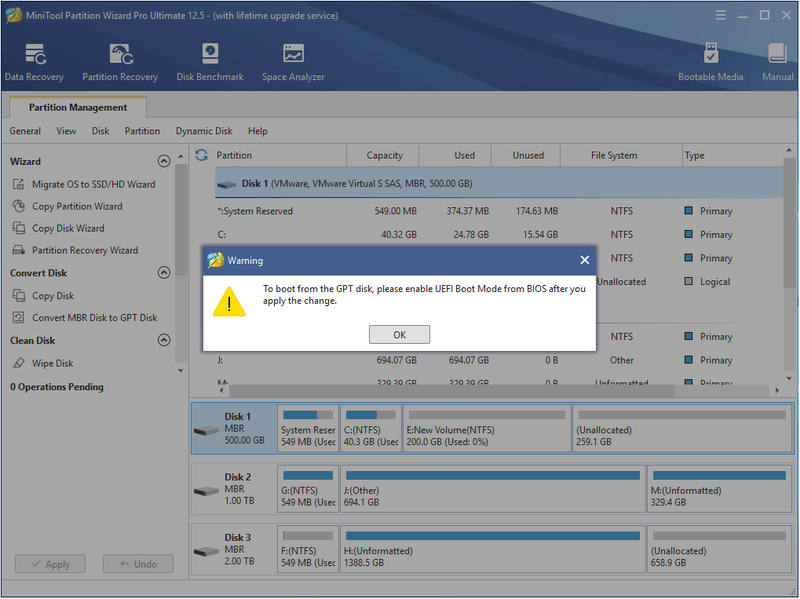Click the yellow warning triangle icon in the dialog
Screen dimensions: 800x599
coord(229,302)
